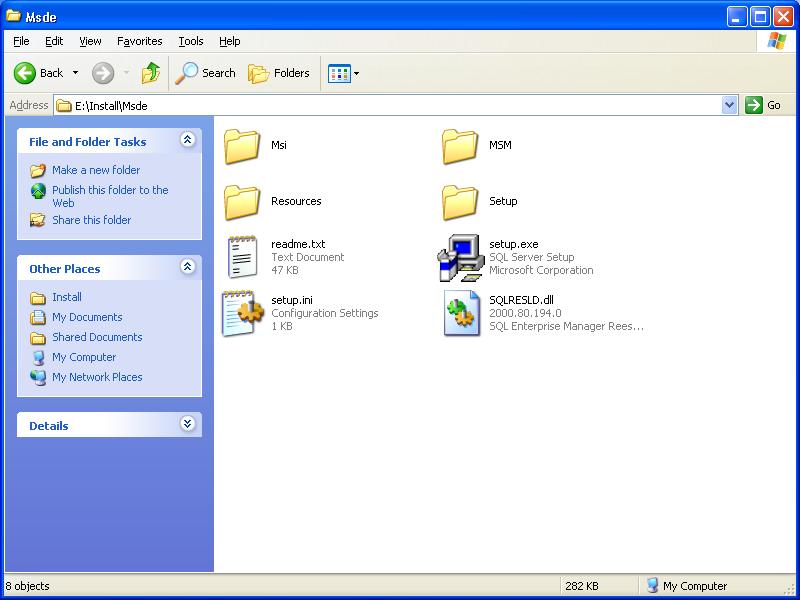Open the setup.exe SQL Server Setup icon
This screenshot has height=600, width=800.
460,258
